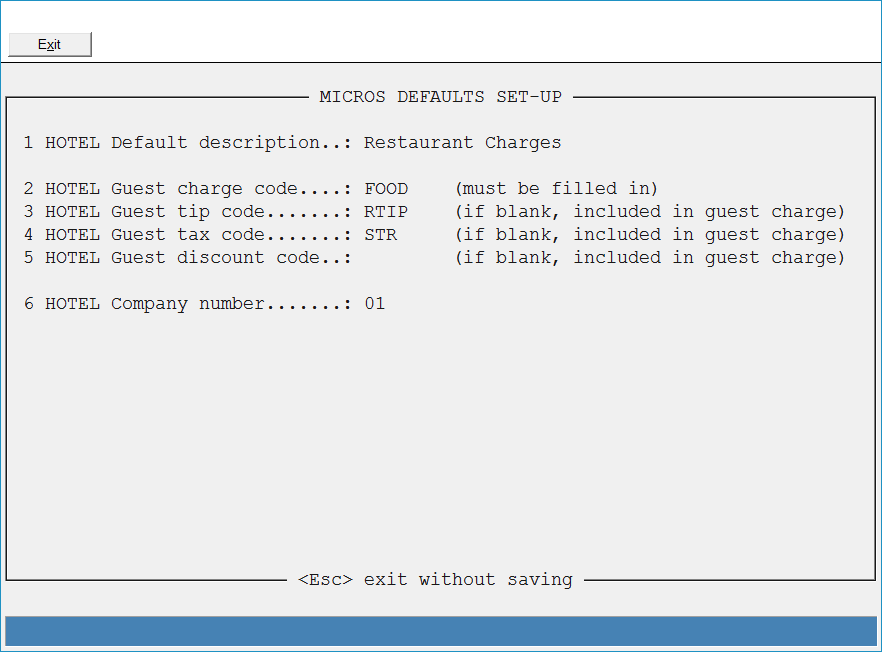Choose option 4 HOTEL Guest tax code
The width and height of the screenshot is (882, 652).
point(187,235)
